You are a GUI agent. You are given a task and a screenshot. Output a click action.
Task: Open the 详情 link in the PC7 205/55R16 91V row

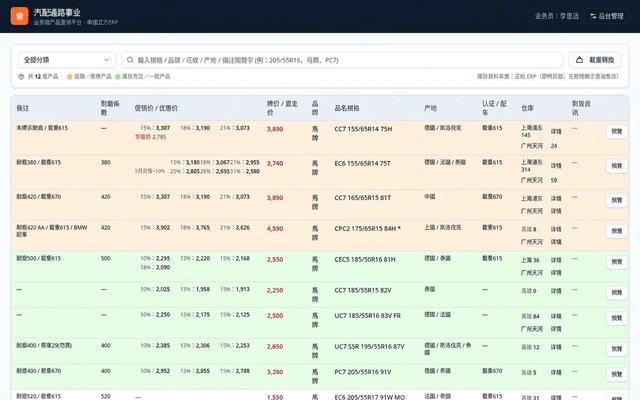[556, 373]
